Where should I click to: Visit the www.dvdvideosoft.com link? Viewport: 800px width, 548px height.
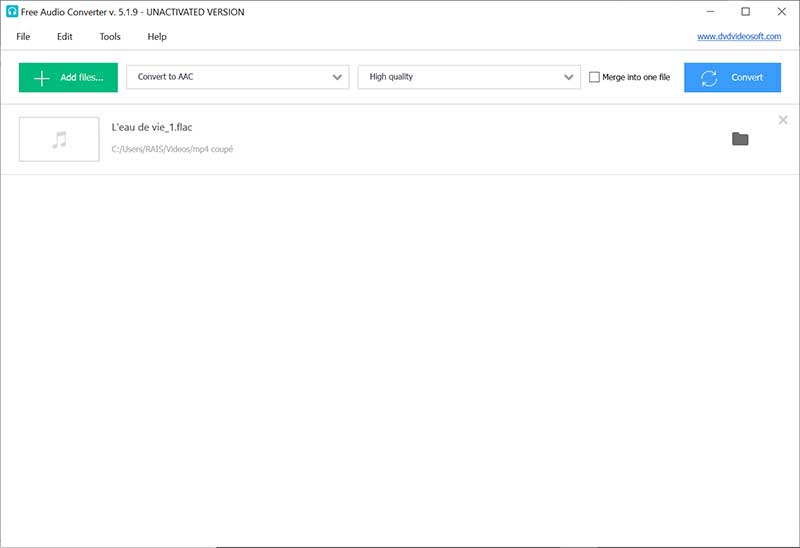point(739,36)
